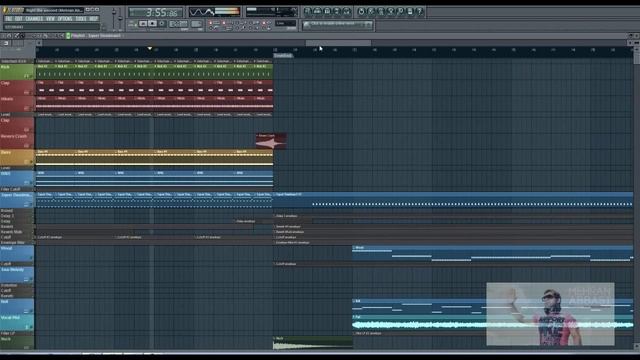This screenshot has height=360, width=640.
Task: Click the play button in transport
Action: [143, 24]
